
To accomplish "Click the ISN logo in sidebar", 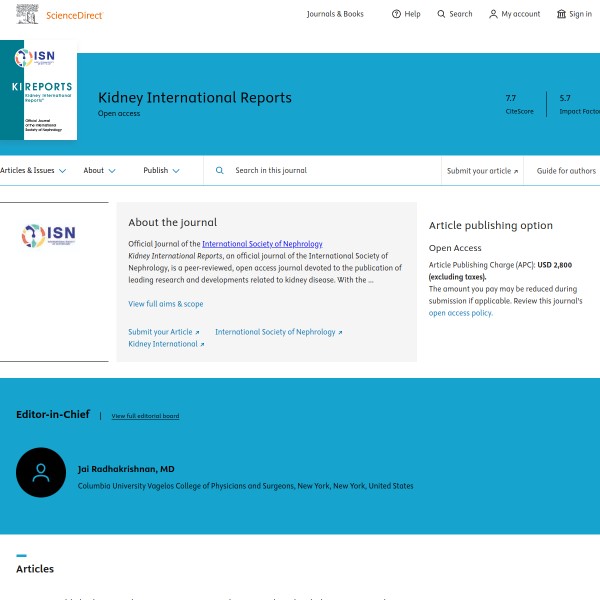I will coord(48,236).
